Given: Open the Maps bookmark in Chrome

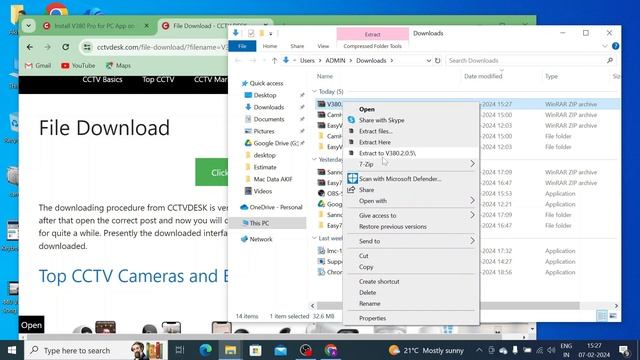Looking at the screenshot, I should (x=118, y=65).
